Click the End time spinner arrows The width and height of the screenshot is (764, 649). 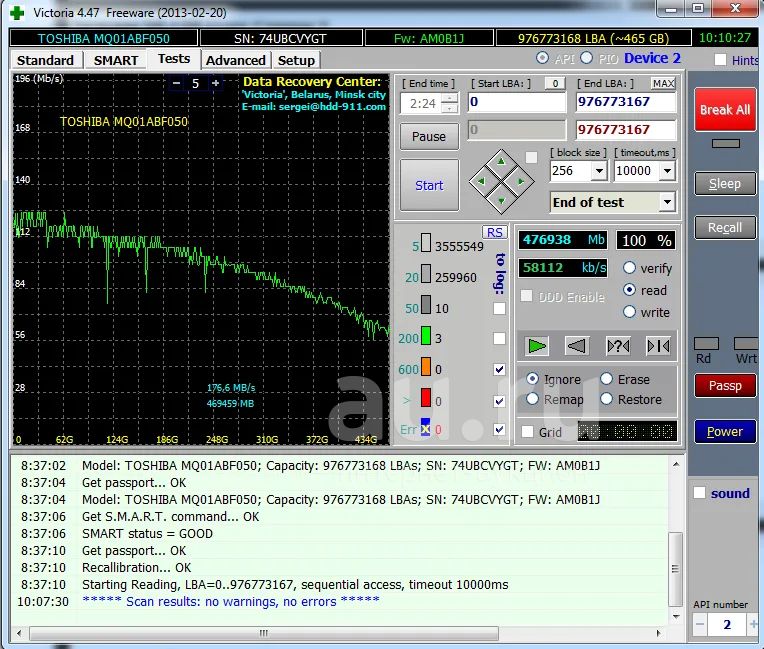(450, 103)
